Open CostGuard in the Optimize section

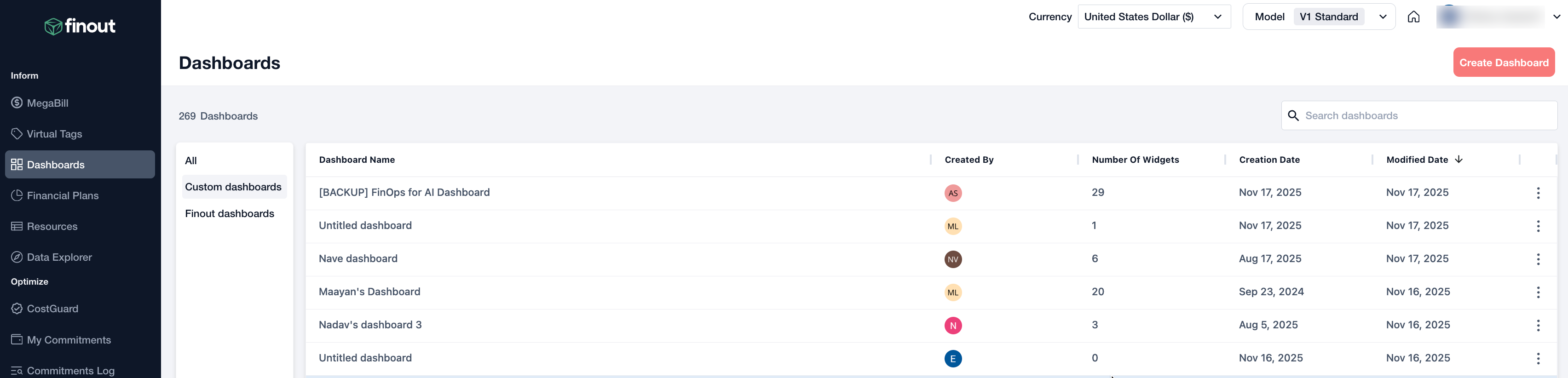pos(52,309)
